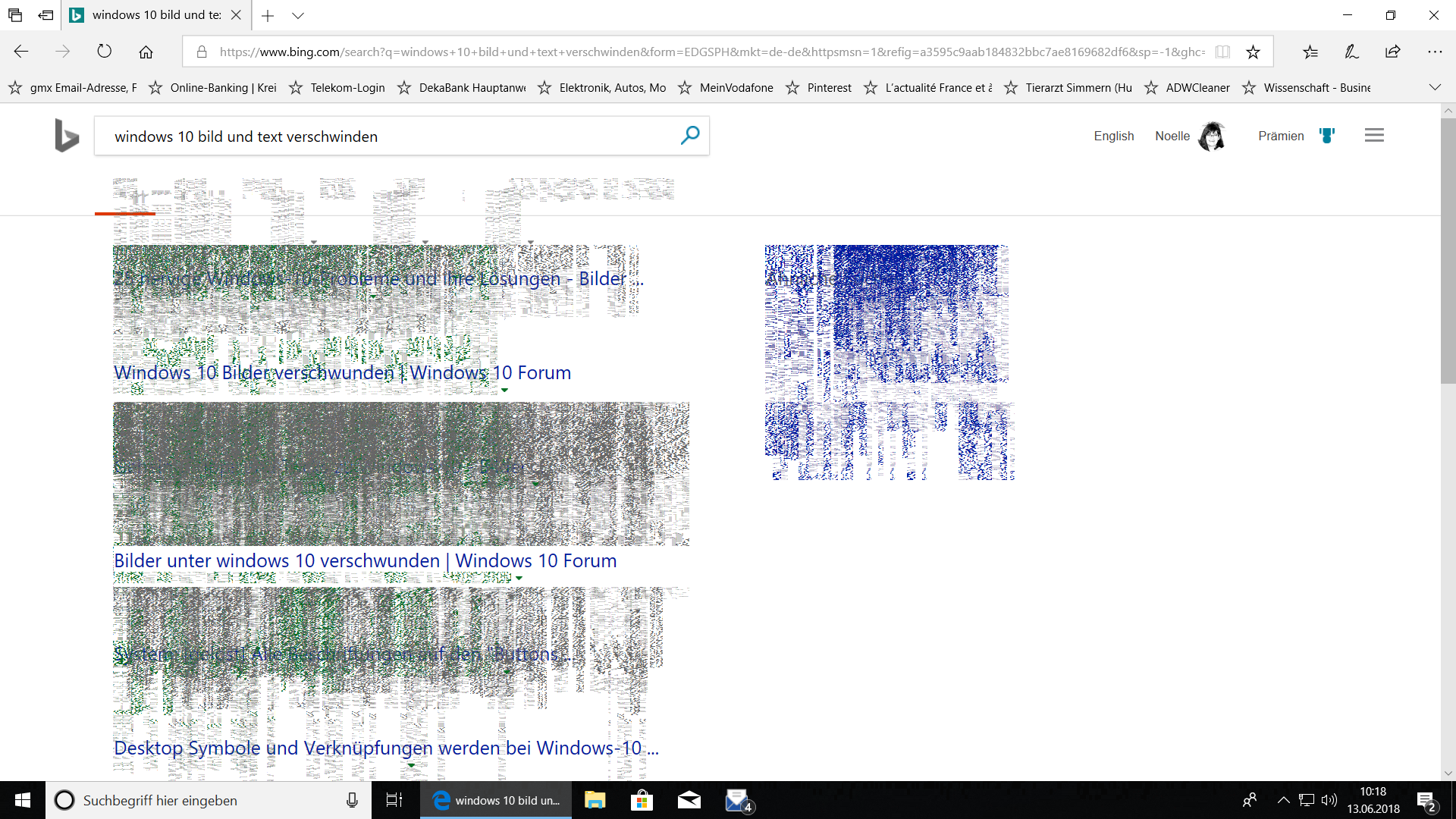Click the Noelle profile avatar
This screenshot has width=1456, height=819.
click(1212, 136)
